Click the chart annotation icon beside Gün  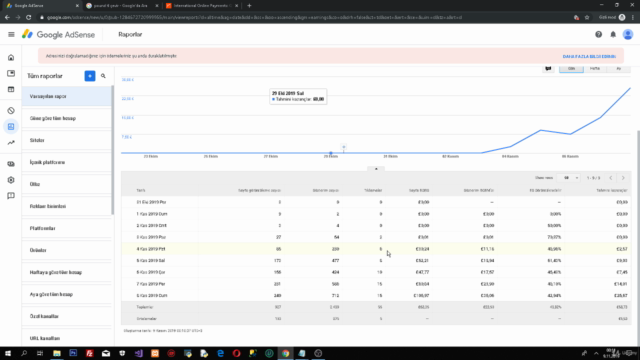tap(548, 69)
